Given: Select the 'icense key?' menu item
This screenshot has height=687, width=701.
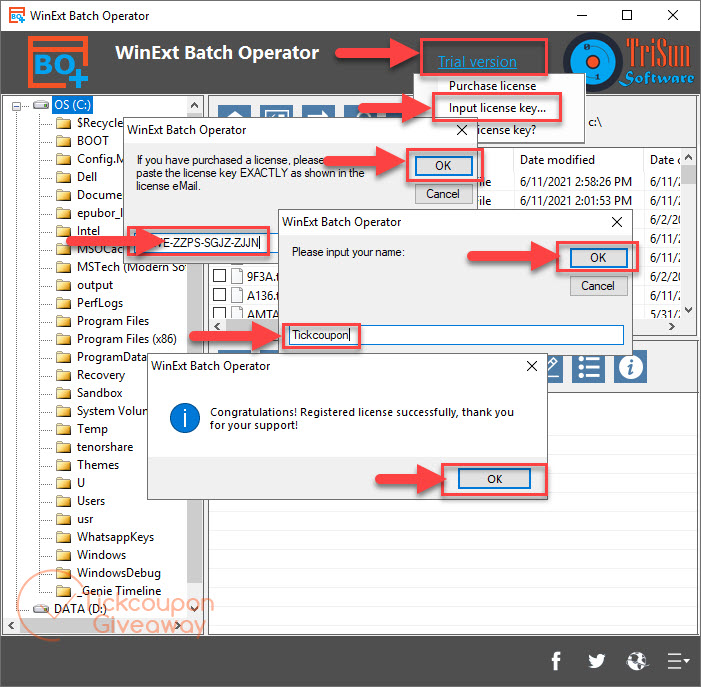Looking at the screenshot, I should [x=507, y=130].
